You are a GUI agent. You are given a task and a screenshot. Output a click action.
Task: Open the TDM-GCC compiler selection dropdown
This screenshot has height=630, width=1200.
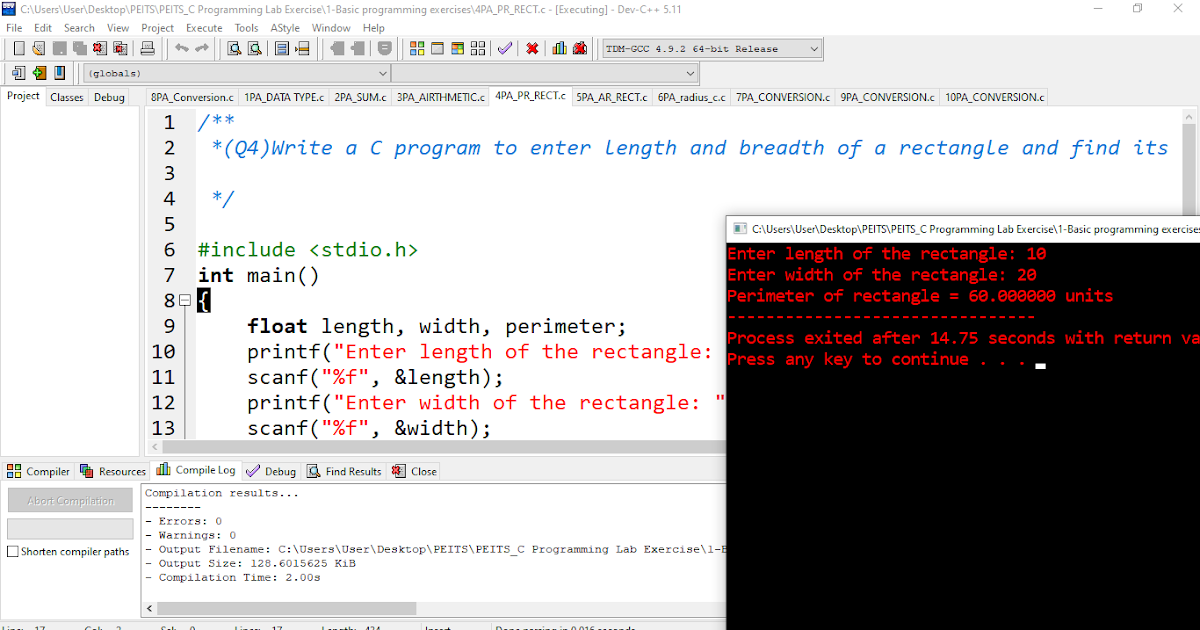pos(710,48)
